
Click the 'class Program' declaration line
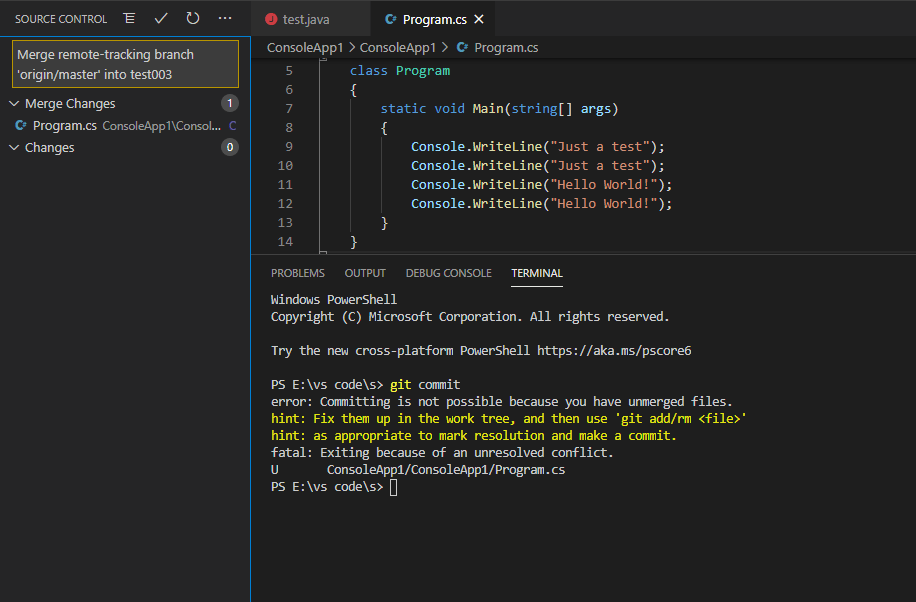pyautogui.click(x=400, y=71)
